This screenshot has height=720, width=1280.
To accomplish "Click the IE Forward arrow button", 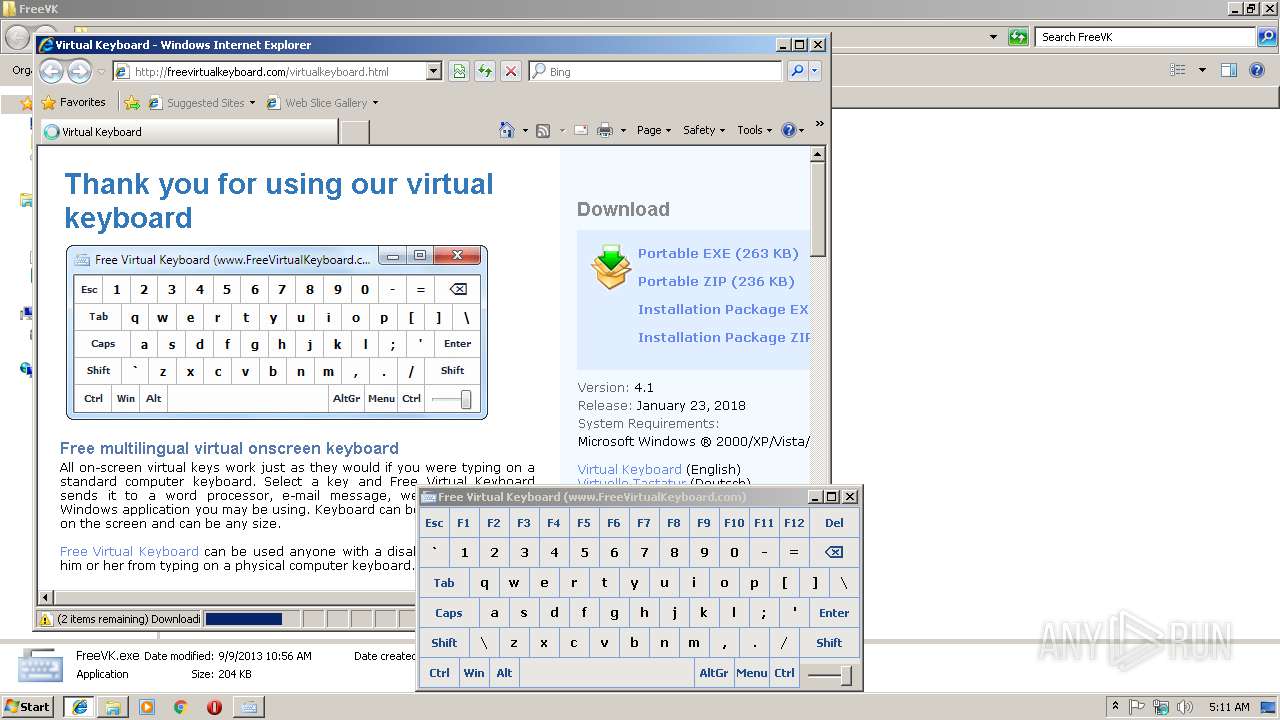I will [79, 71].
